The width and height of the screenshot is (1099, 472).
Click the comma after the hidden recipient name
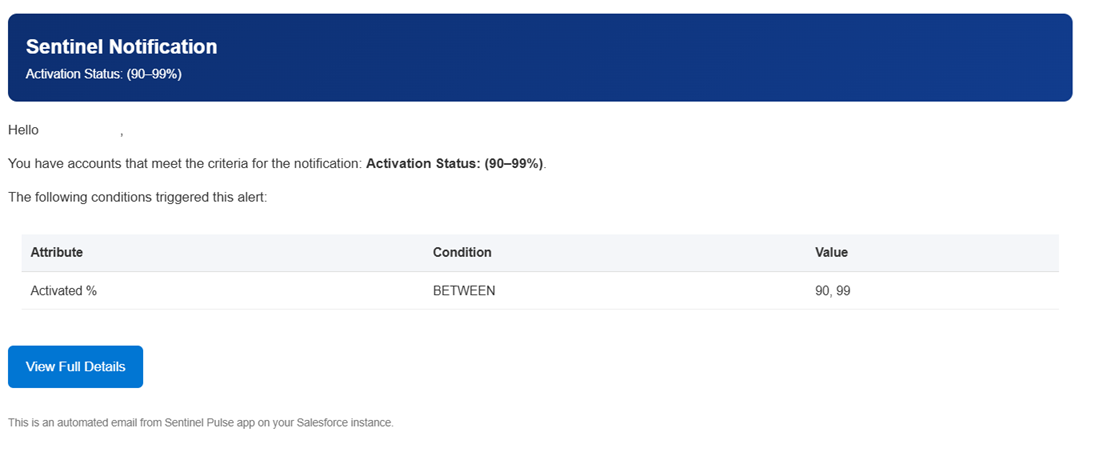[x=122, y=132]
